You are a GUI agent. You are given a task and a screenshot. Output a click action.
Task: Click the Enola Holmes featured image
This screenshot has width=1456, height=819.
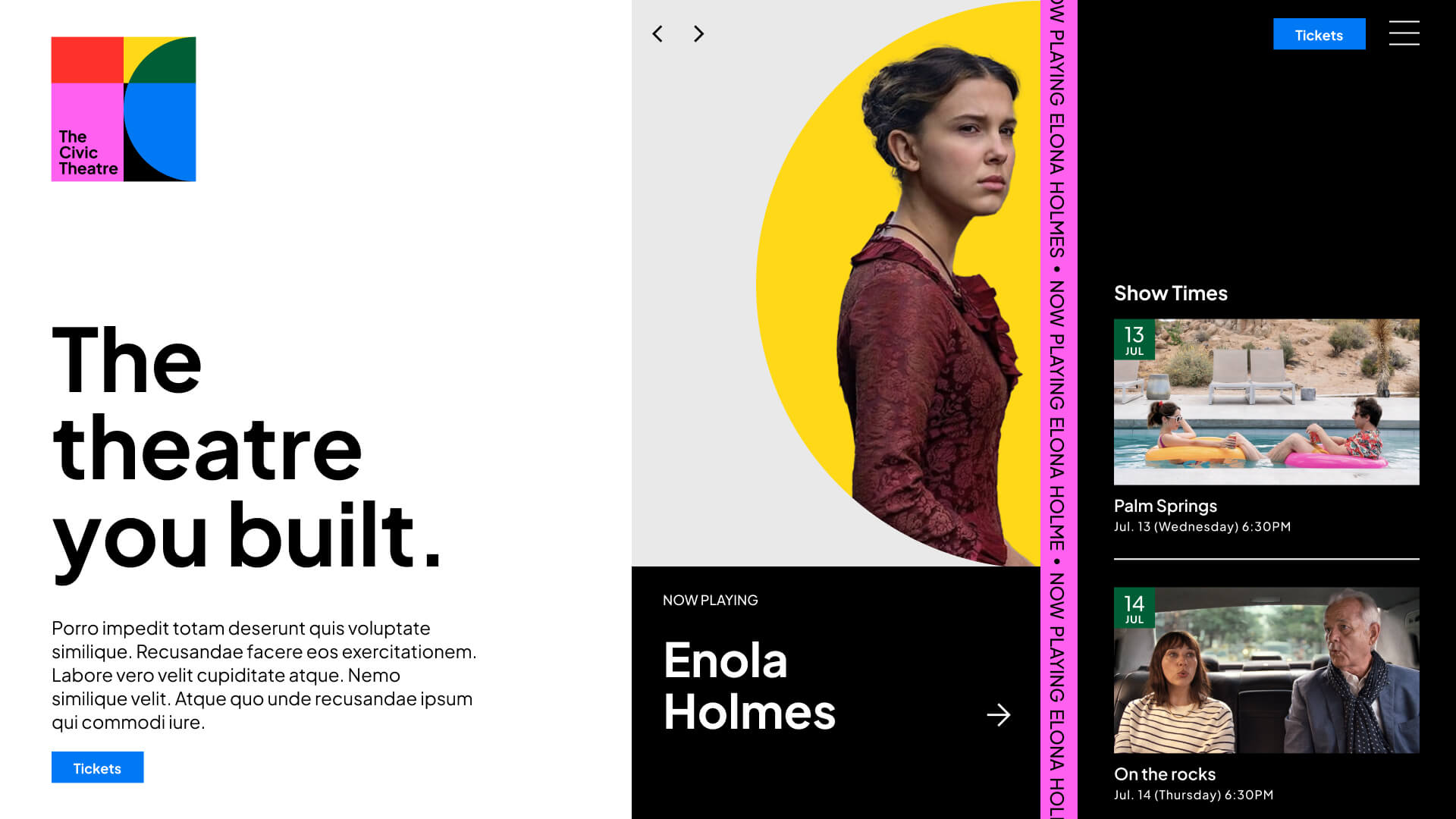click(x=836, y=283)
